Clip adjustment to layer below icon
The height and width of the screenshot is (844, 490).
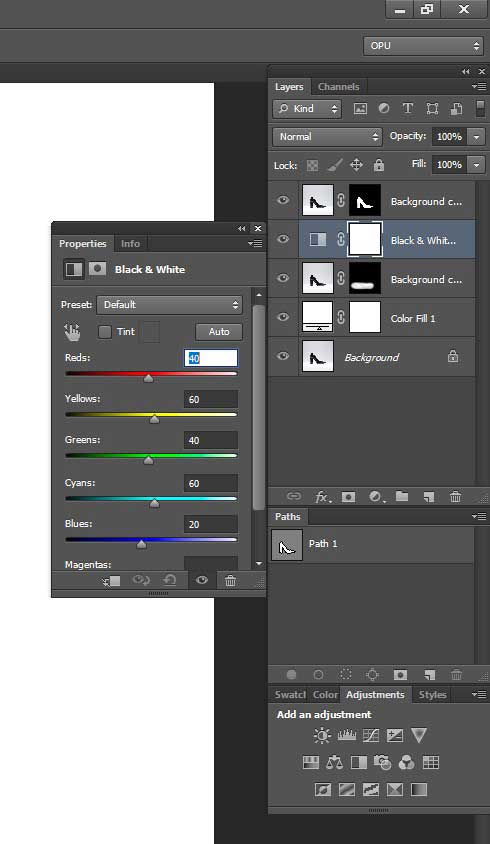point(112,581)
